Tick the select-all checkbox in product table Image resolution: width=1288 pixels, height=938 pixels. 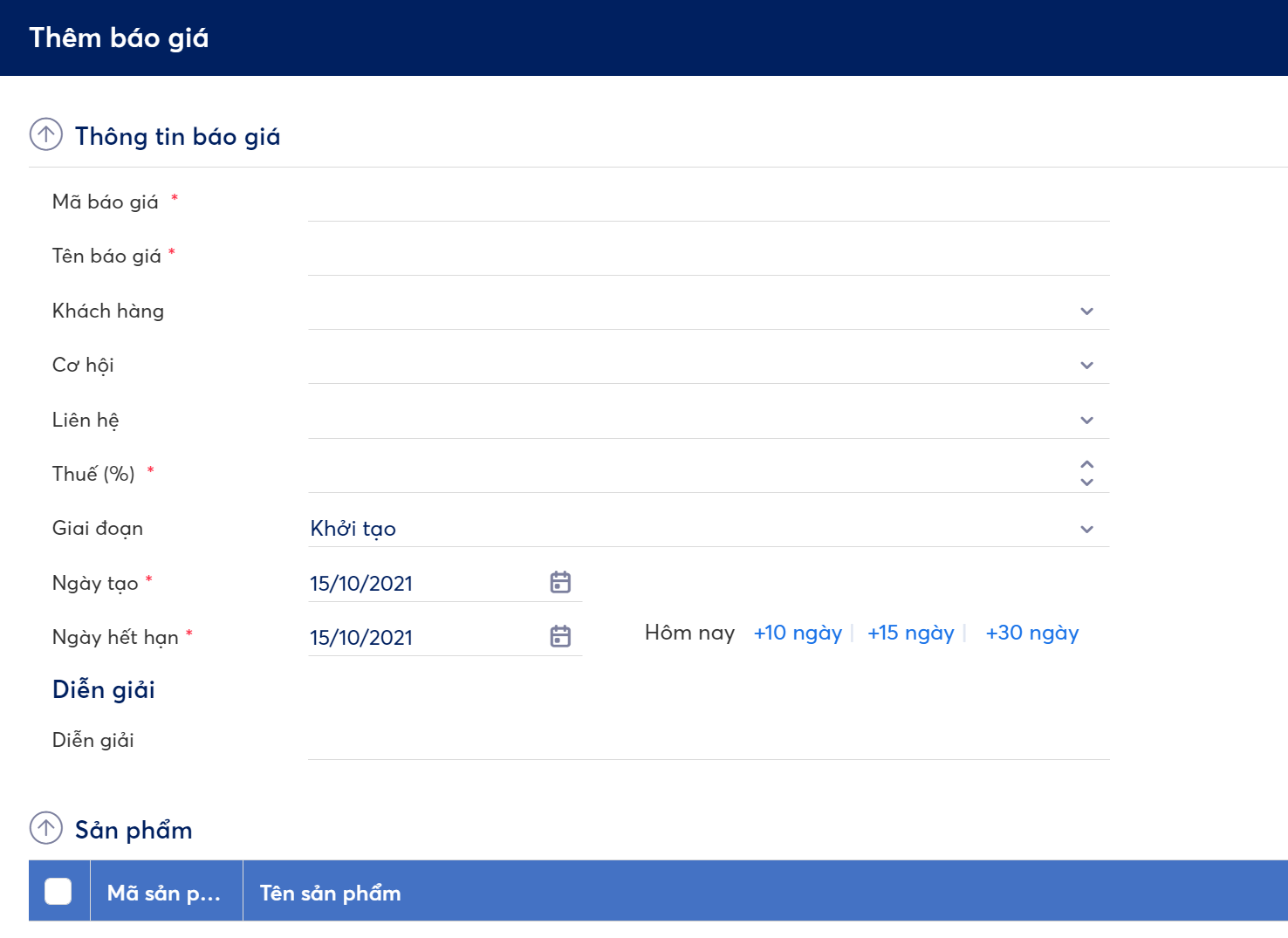tap(58, 891)
